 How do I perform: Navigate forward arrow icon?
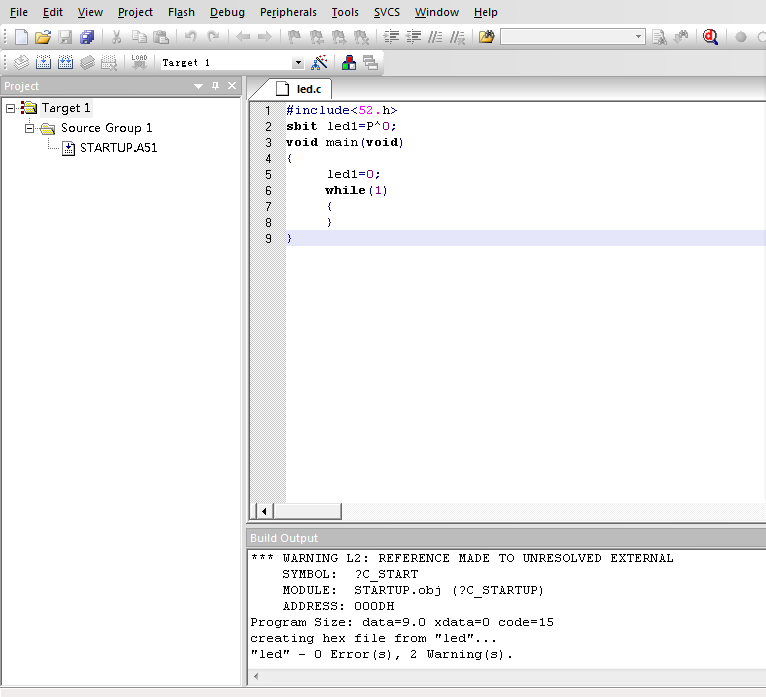pyautogui.click(x=264, y=37)
